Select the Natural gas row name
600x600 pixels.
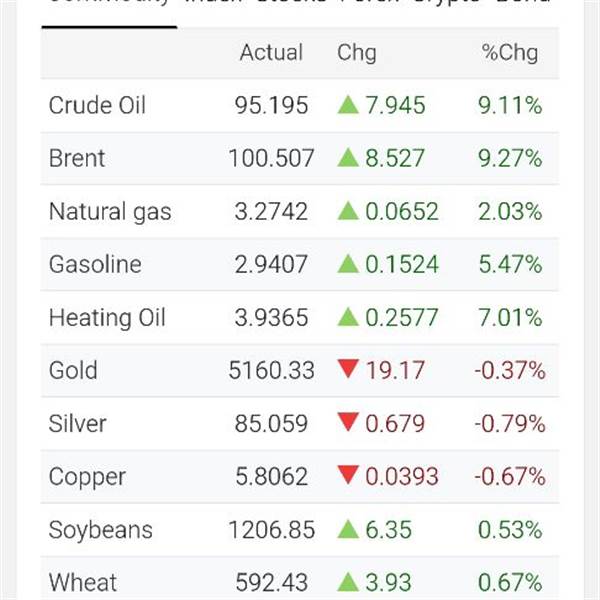point(110,211)
